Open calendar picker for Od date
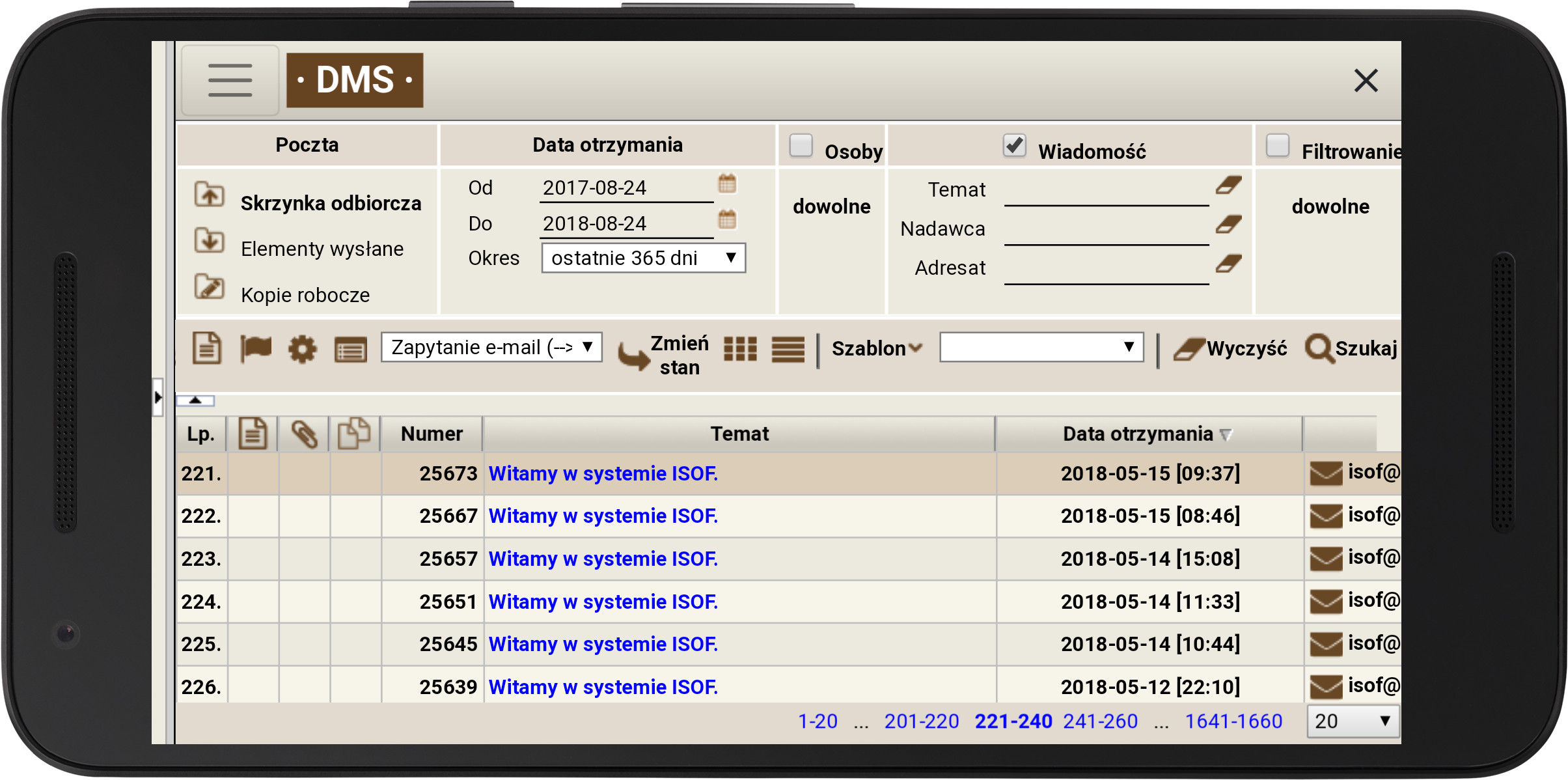 [727, 184]
